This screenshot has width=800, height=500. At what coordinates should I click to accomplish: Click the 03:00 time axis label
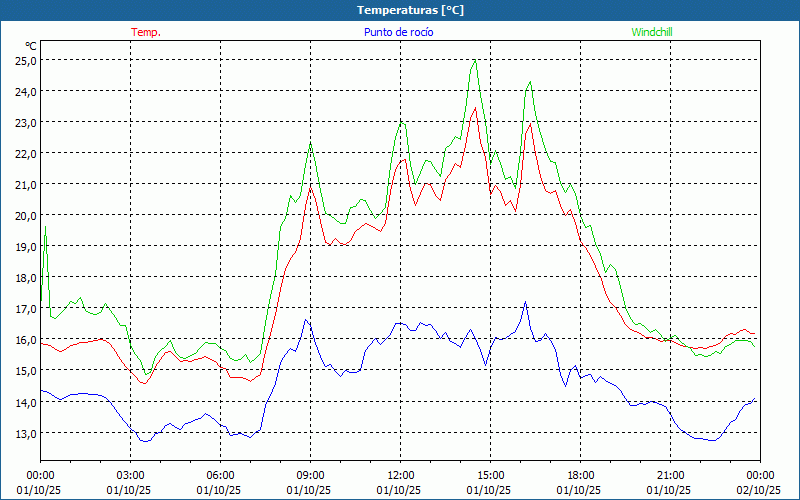[x=131, y=475]
